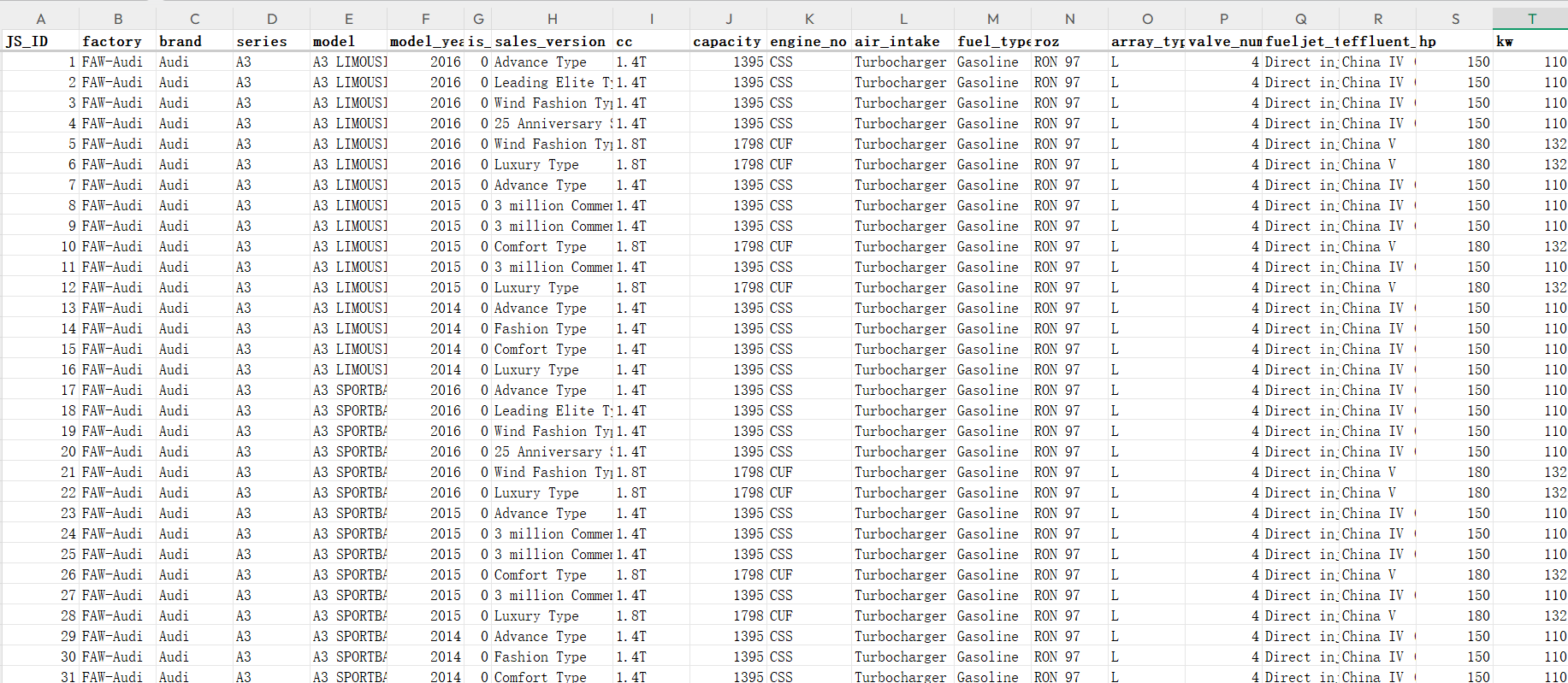This screenshot has width=1568, height=683.
Task: Select the 'Fashion Type' cell for JS_ID 14
Action: (552, 328)
